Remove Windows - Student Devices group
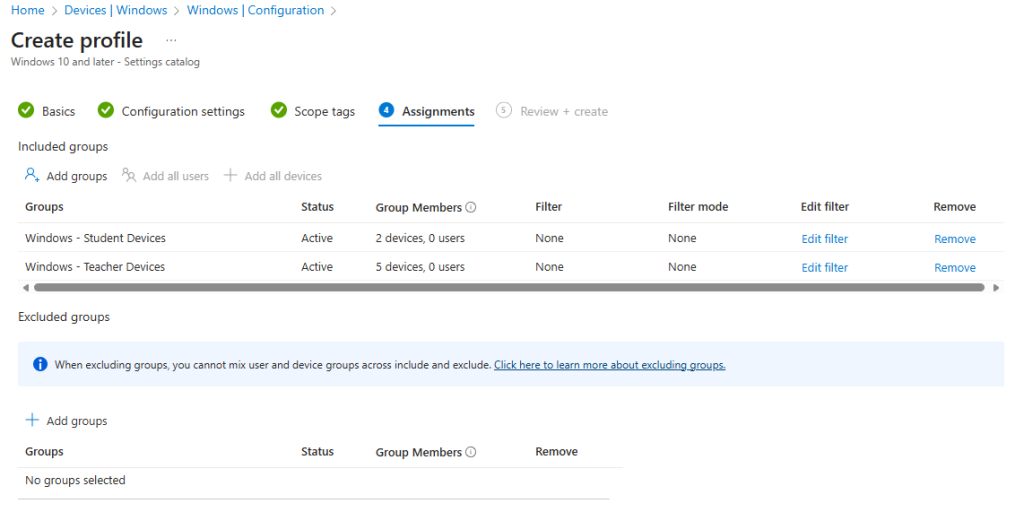The height and width of the screenshot is (512, 1024). [x=954, y=239]
